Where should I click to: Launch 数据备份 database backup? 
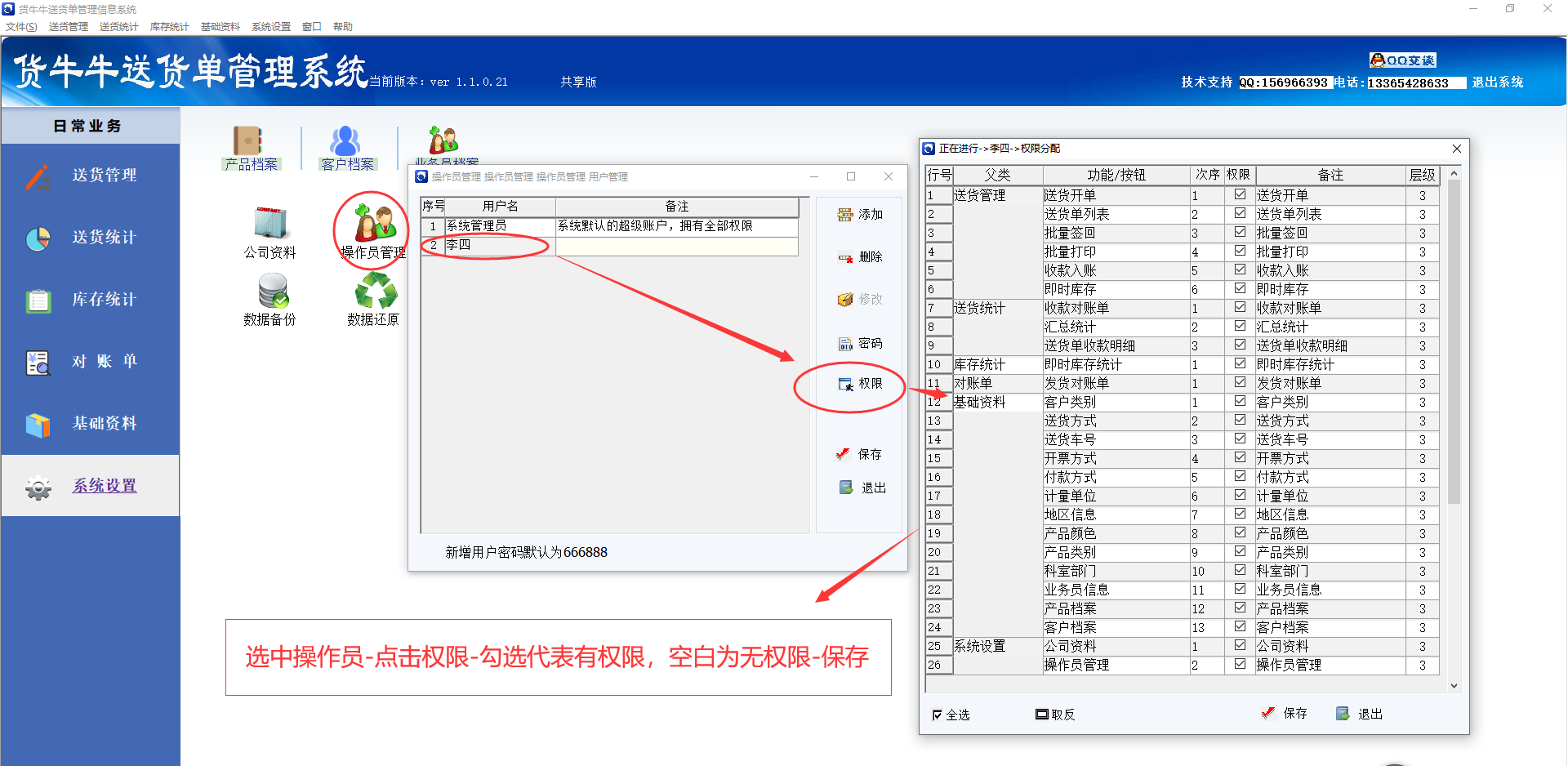click(270, 300)
